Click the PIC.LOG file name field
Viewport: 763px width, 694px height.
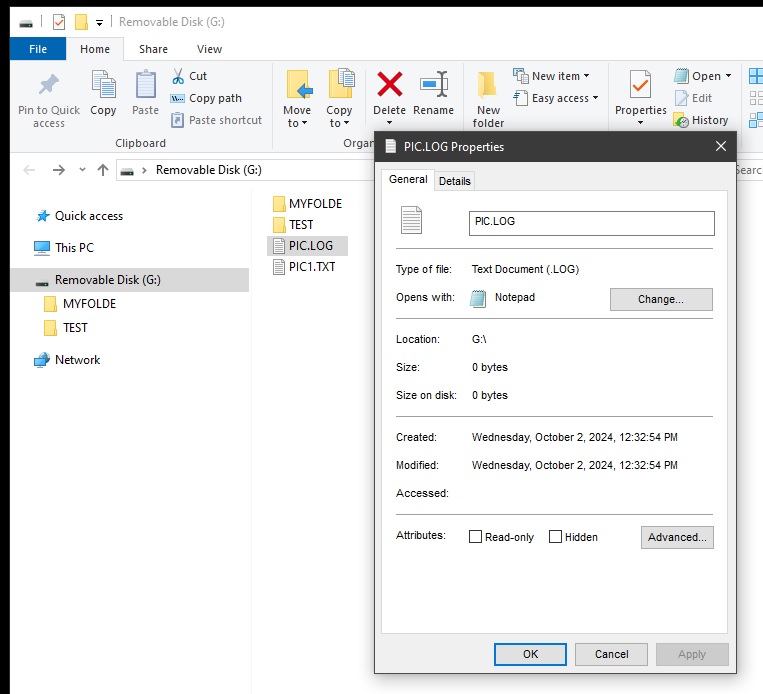(591, 222)
